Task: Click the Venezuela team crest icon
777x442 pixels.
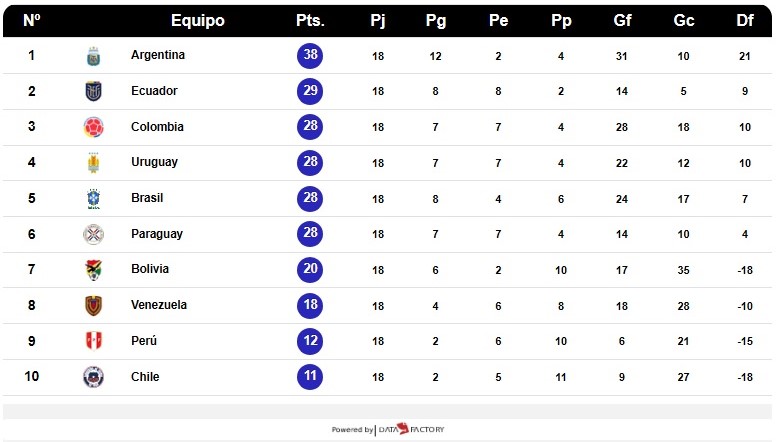Action: [93, 306]
